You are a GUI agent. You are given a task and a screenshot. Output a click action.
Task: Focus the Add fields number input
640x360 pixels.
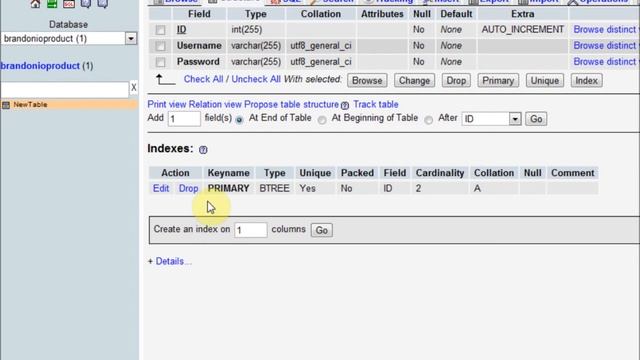click(184, 119)
